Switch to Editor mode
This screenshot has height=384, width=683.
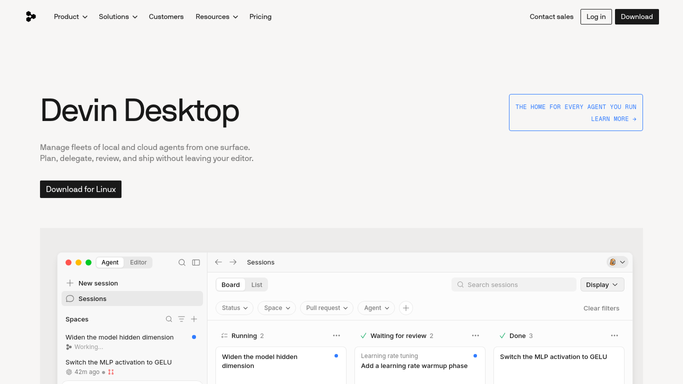138,263
